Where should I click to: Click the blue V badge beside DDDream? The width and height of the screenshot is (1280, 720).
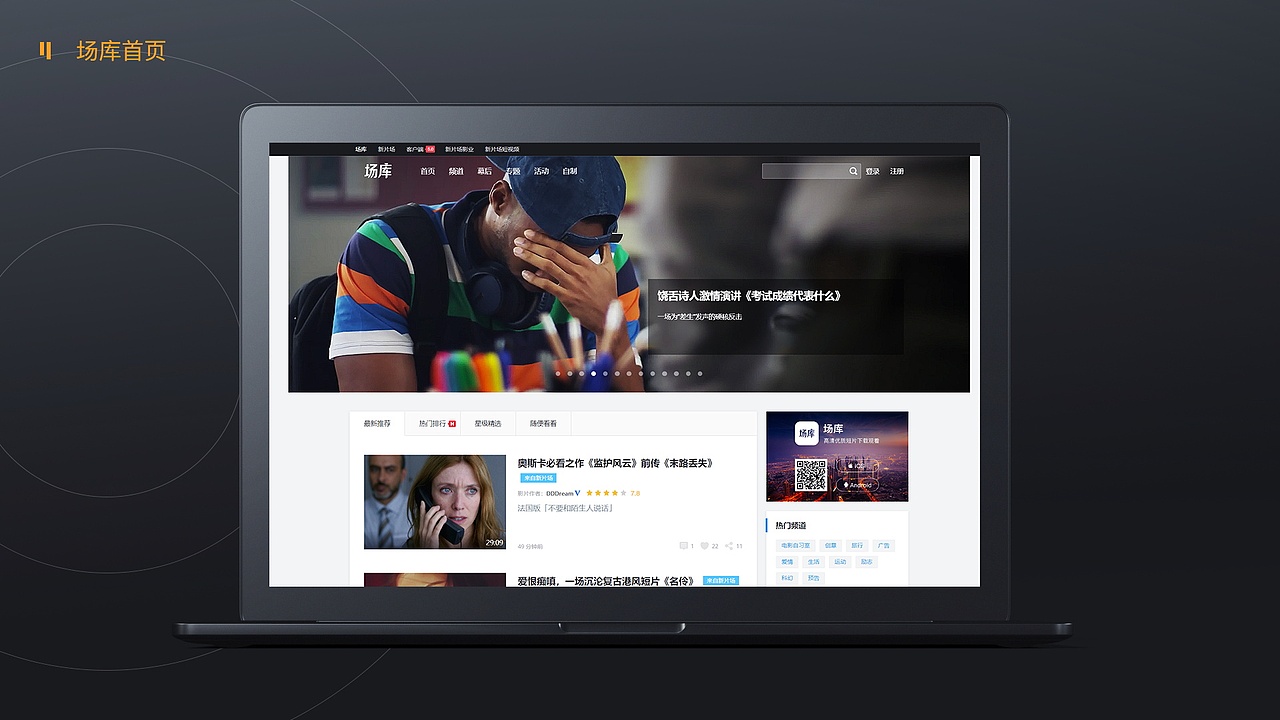coord(578,493)
